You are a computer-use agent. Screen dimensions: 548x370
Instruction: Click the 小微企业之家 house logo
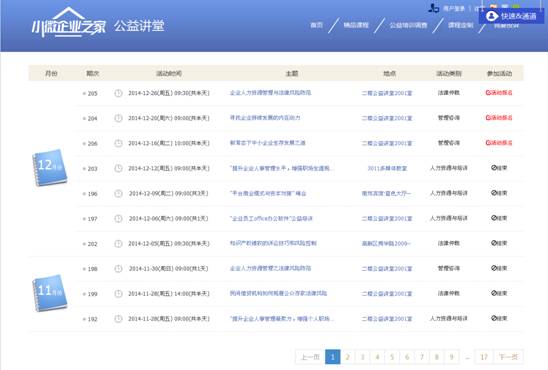(x=68, y=22)
